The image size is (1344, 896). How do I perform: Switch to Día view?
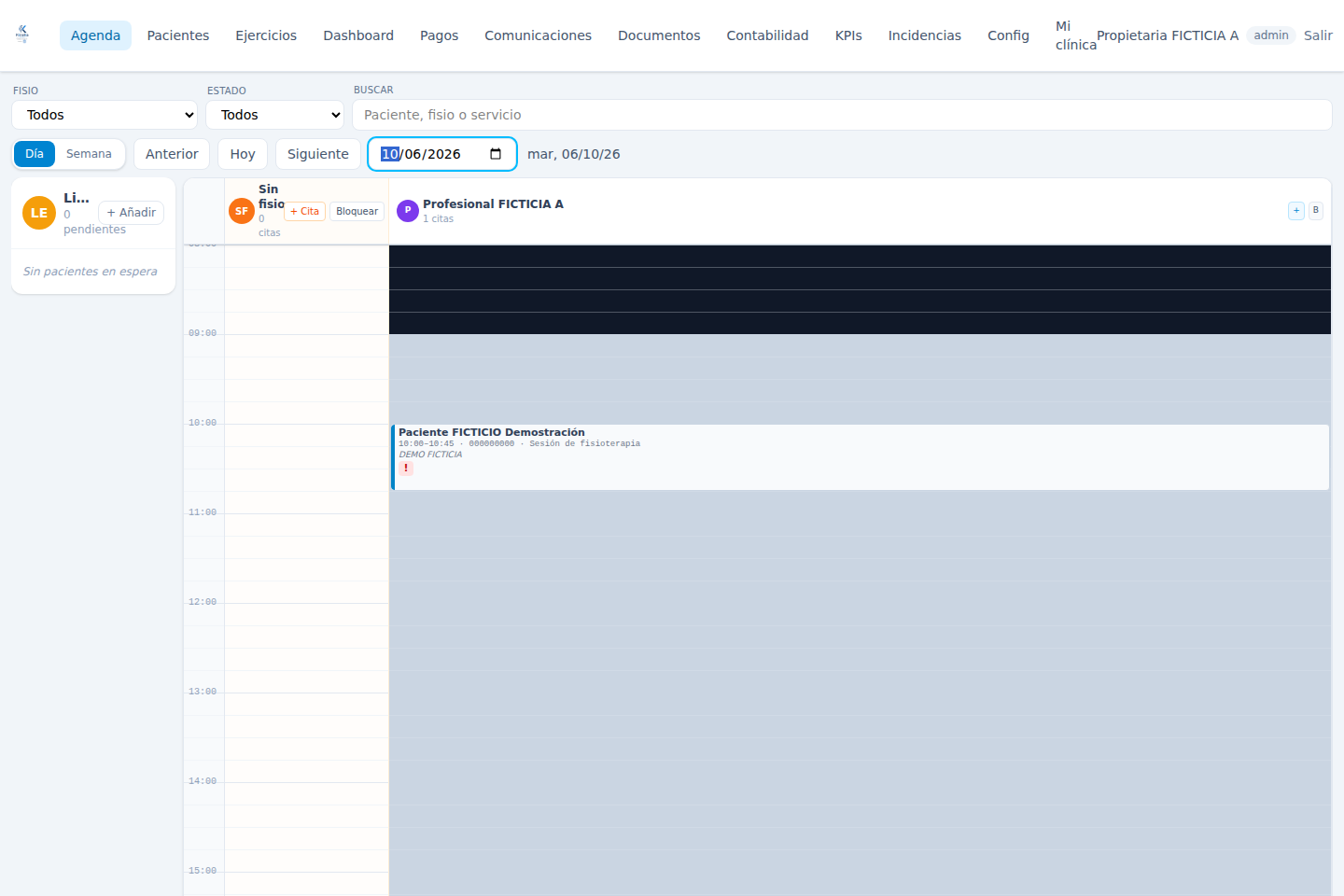coord(35,154)
